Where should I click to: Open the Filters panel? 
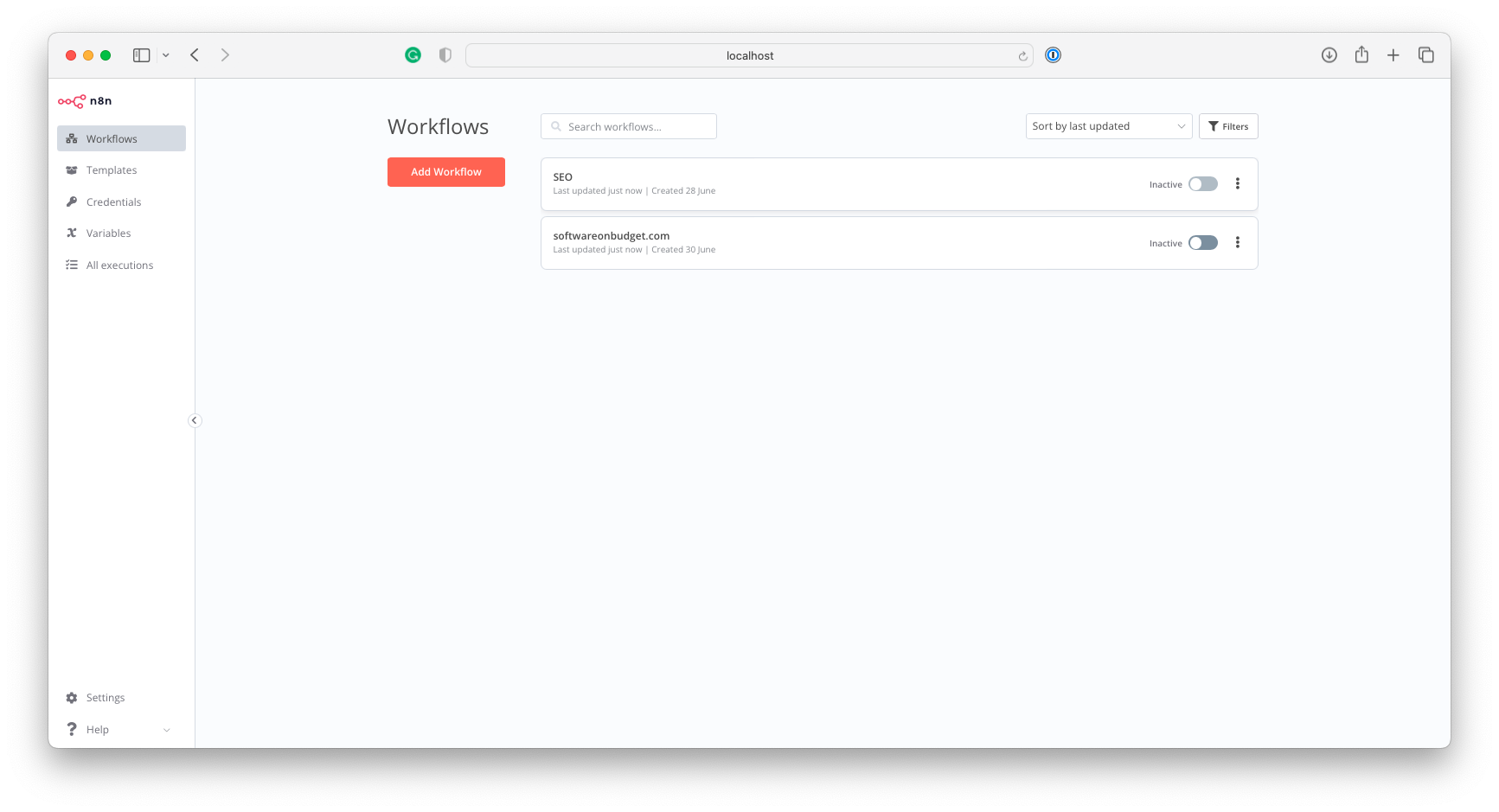click(1227, 126)
